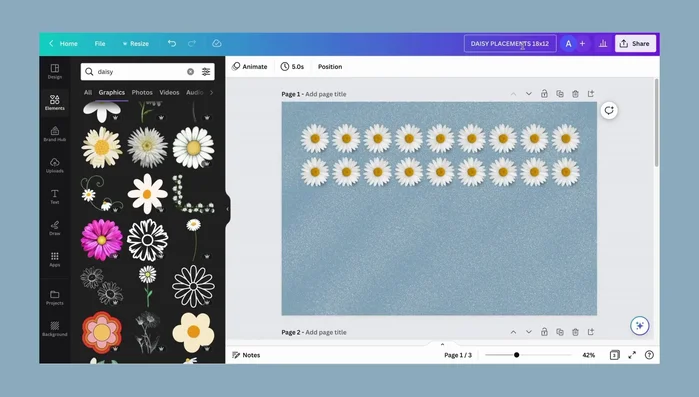Screen dimensions: 699x397
Task: Undo the last action
Action: (x=172, y=43)
